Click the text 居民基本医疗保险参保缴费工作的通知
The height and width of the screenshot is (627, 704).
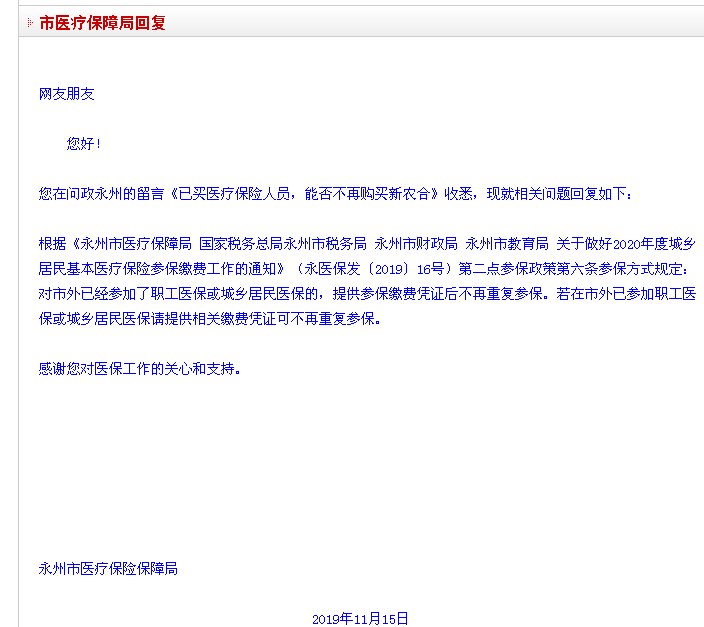coord(157,269)
